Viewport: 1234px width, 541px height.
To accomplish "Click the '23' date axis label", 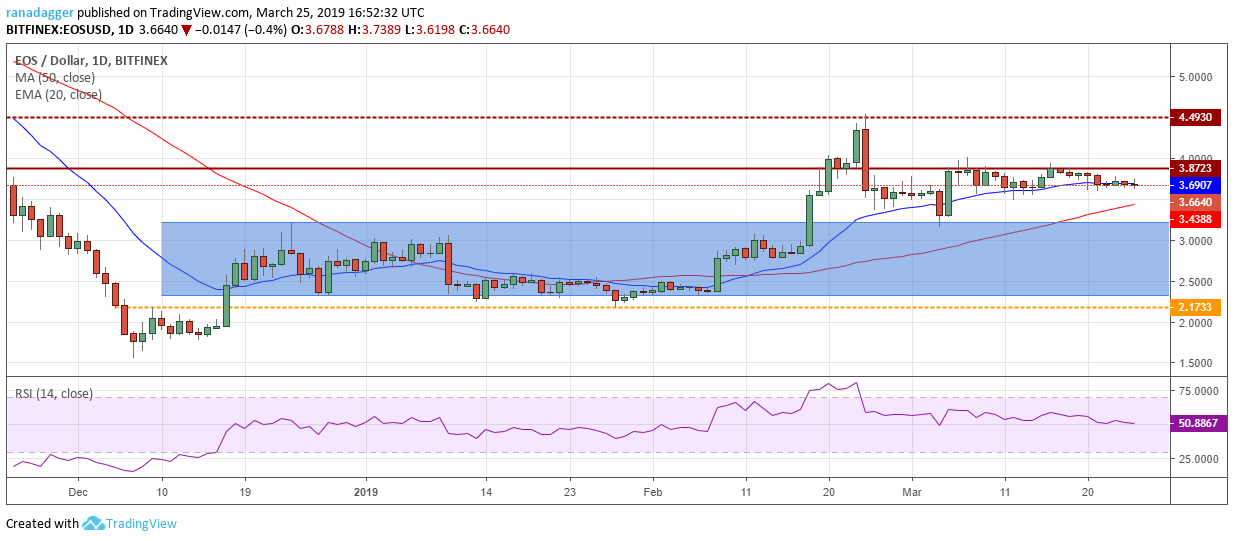I will (x=569, y=492).
